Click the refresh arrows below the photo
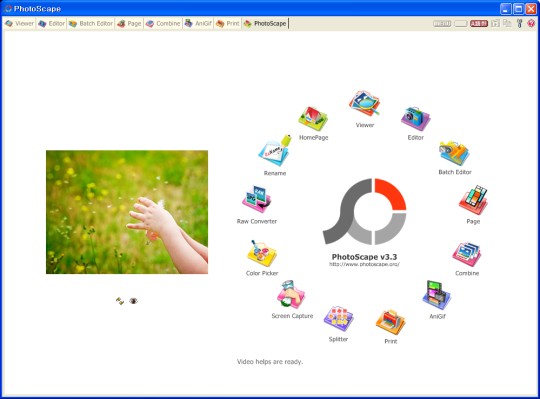This screenshot has width=540, height=399. tap(120, 301)
